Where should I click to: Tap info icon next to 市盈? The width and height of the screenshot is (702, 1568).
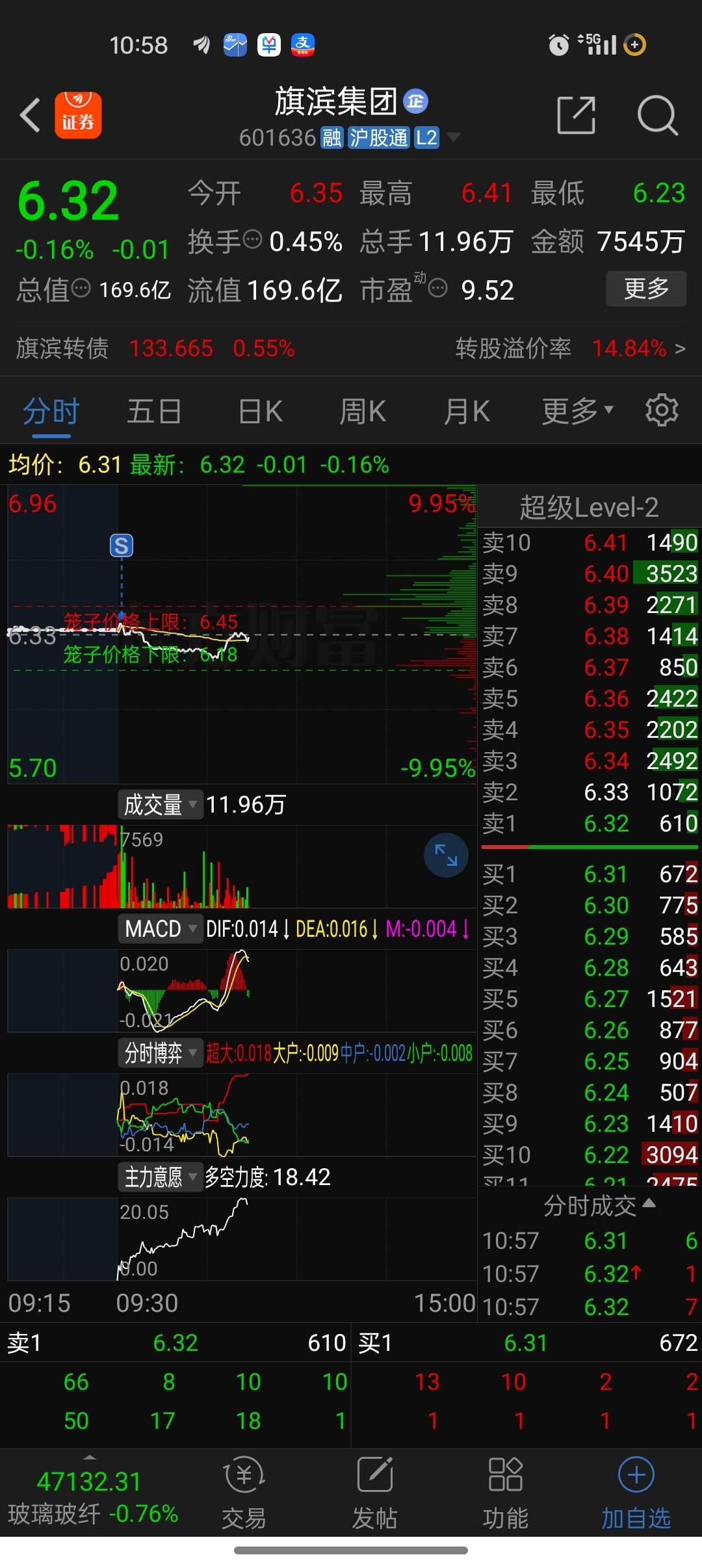click(438, 287)
